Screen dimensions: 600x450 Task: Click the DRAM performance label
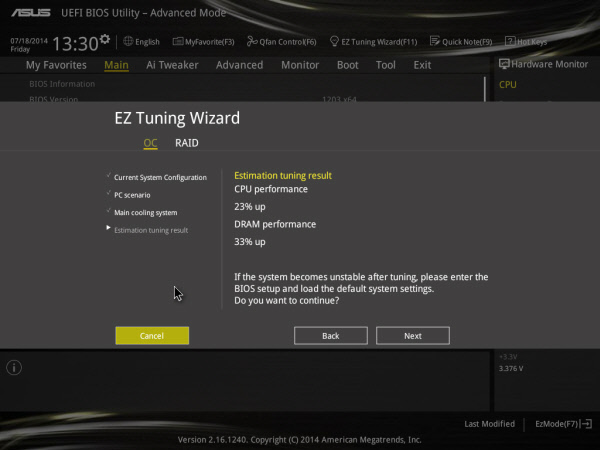275,224
